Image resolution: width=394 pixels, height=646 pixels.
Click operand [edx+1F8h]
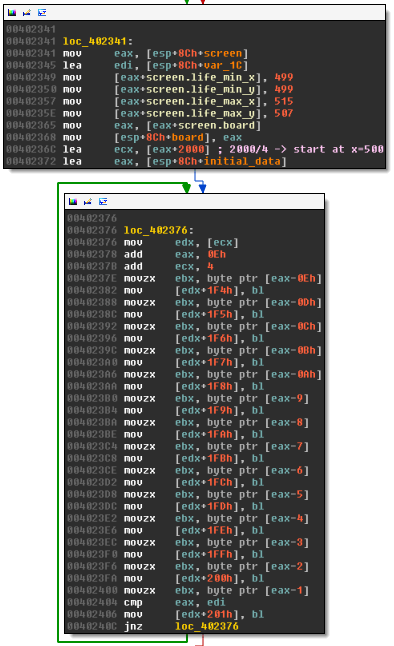click(x=206, y=386)
